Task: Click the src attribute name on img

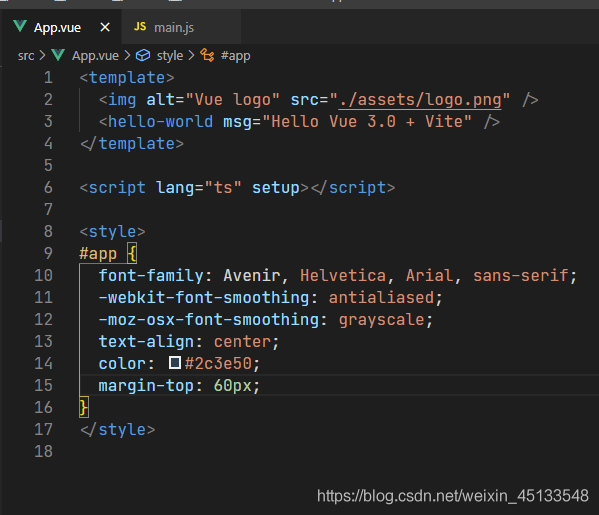Action: [x=304, y=100]
